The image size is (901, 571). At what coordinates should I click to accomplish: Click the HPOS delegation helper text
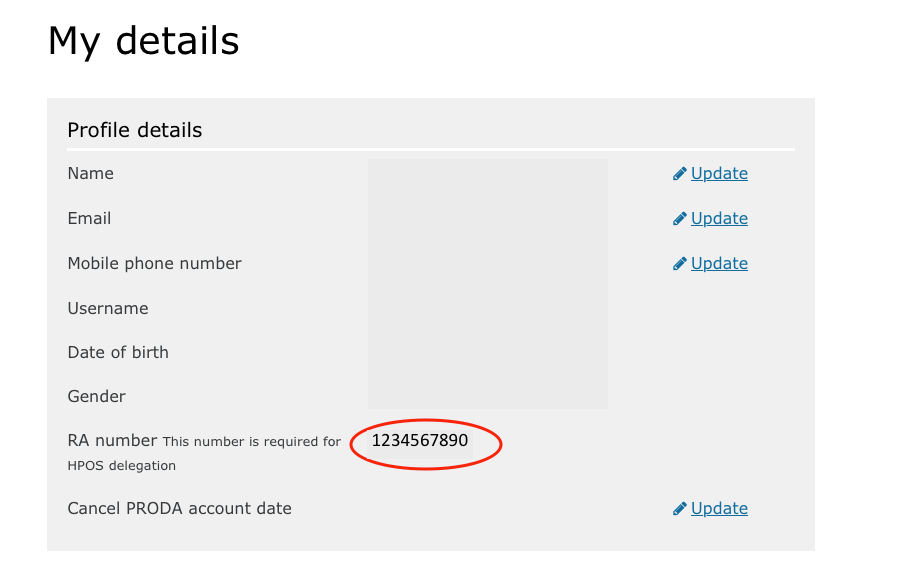tap(121, 465)
